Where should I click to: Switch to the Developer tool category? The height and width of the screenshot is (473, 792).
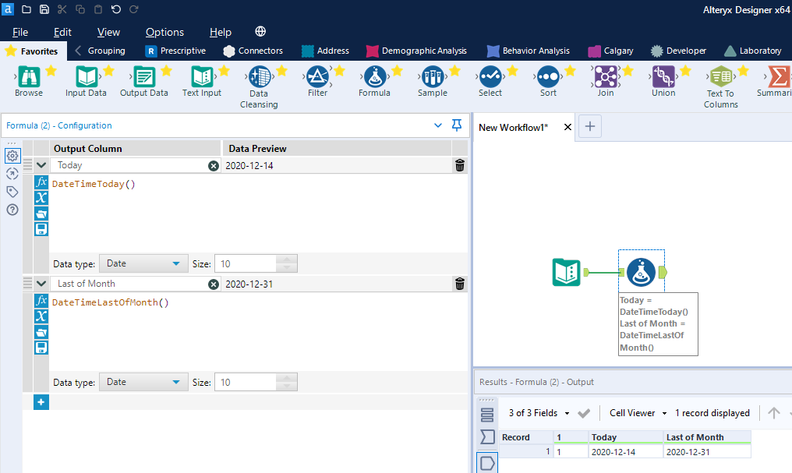coord(679,51)
